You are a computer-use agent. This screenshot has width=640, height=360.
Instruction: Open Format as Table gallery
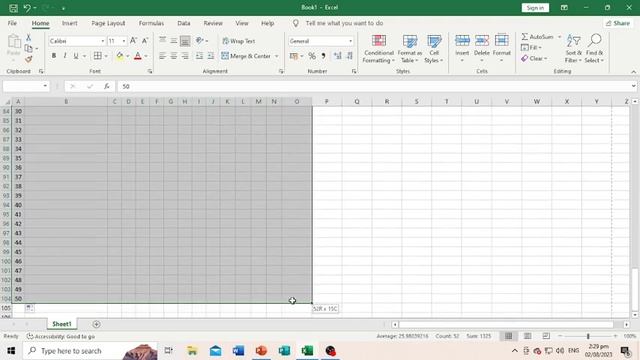[x=410, y=49]
